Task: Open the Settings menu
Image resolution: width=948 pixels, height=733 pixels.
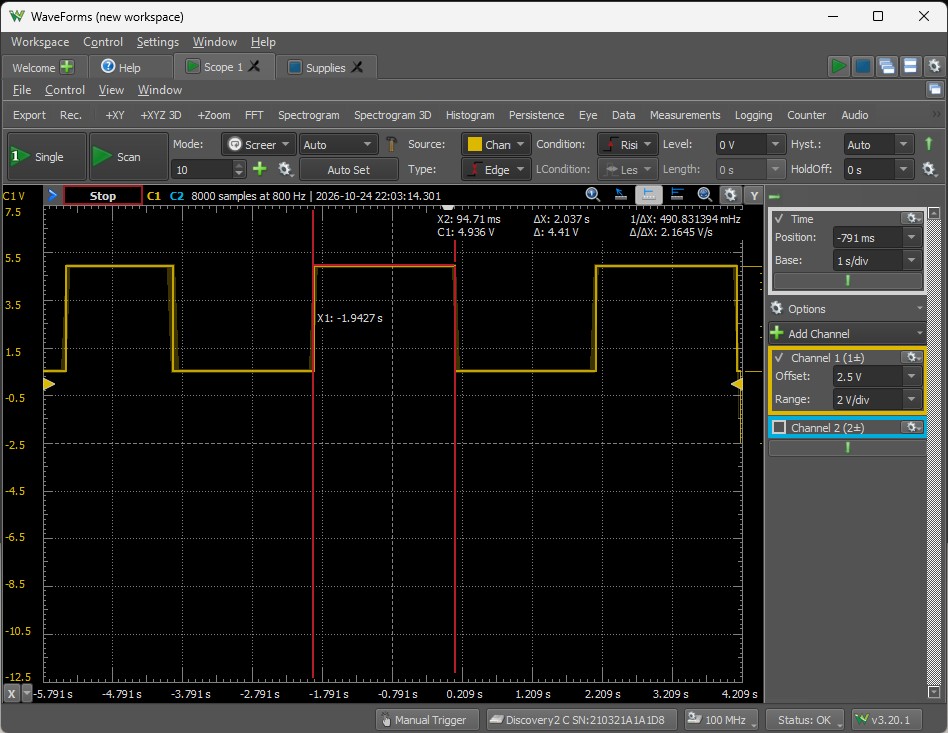Action: click(157, 42)
